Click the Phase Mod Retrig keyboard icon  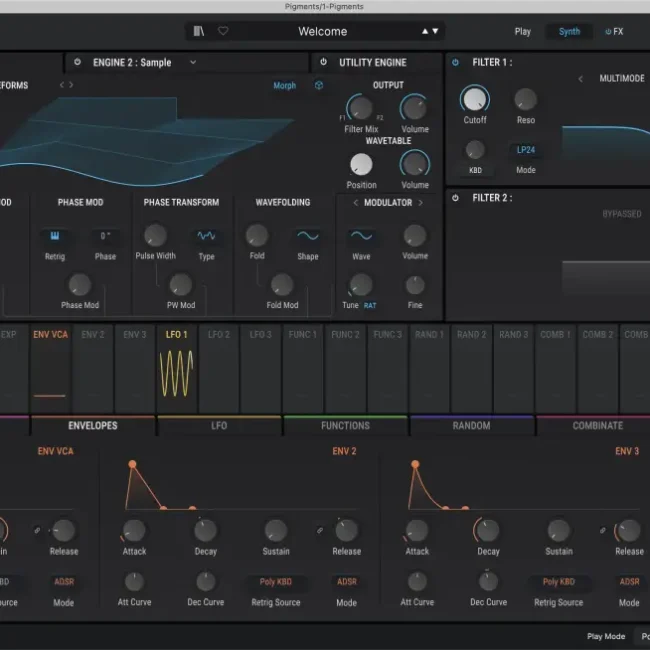click(x=55, y=236)
